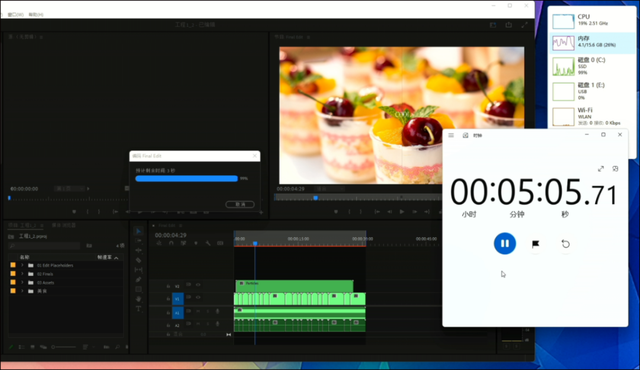This screenshot has height=370, width=640.
Task: Toggle A1 track targeting
Action: click(x=178, y=313)
